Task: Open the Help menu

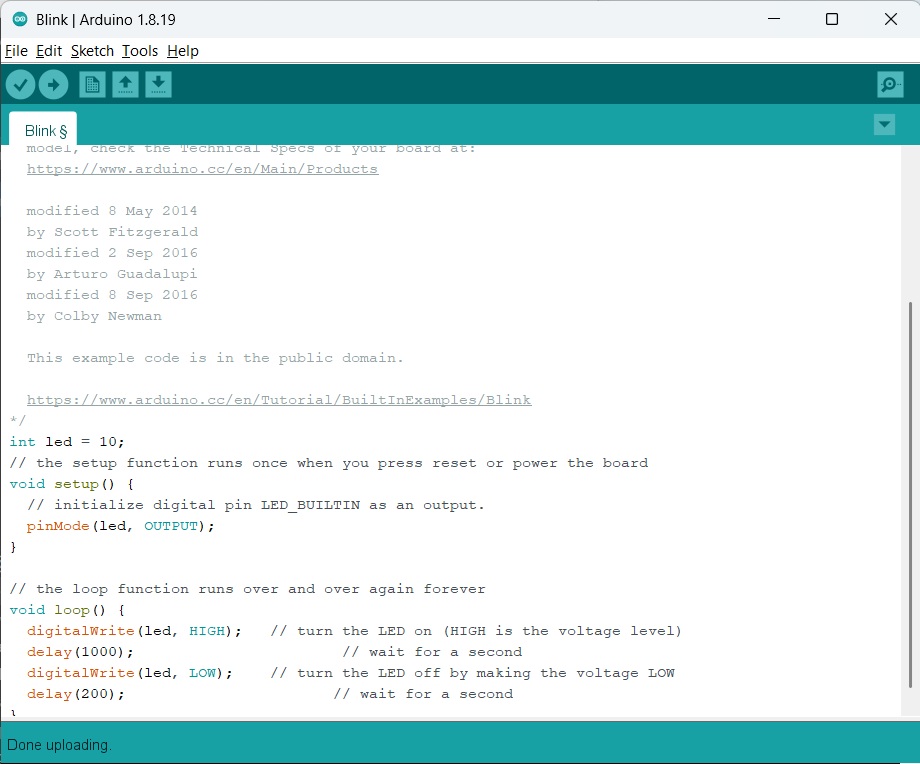Action: pos(182,51)
